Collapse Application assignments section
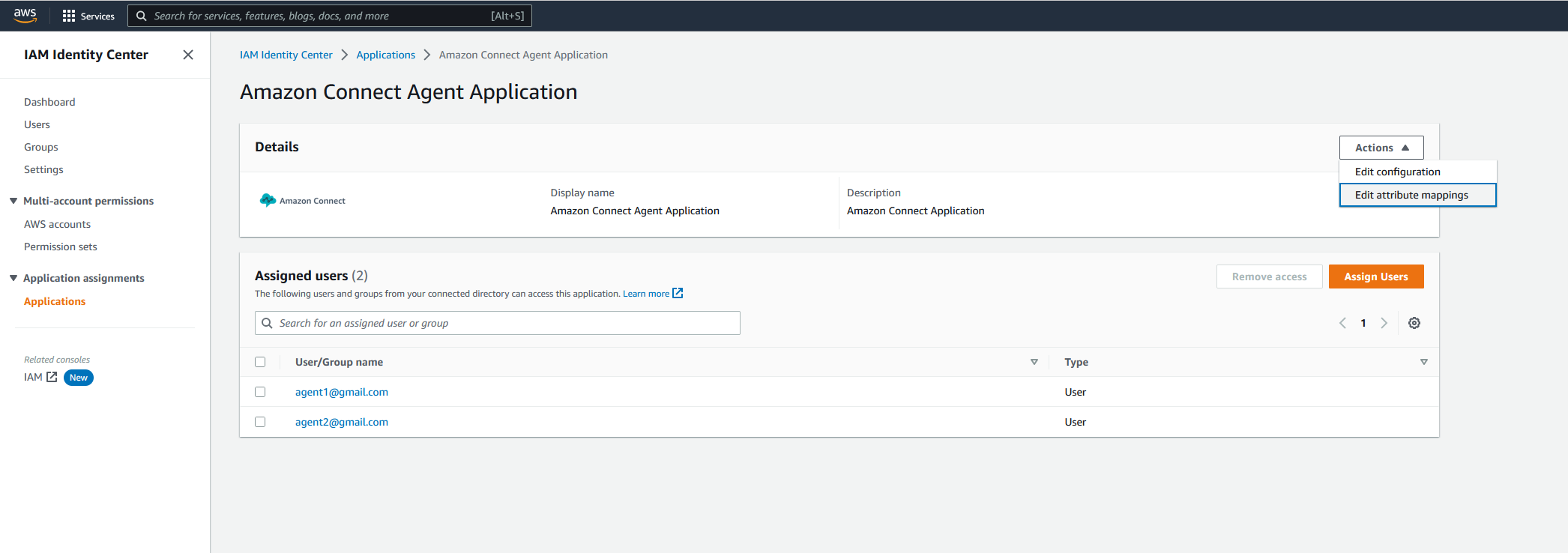Screen dimensions: 1568x553 pyautogui.click(x=13, y=278)
